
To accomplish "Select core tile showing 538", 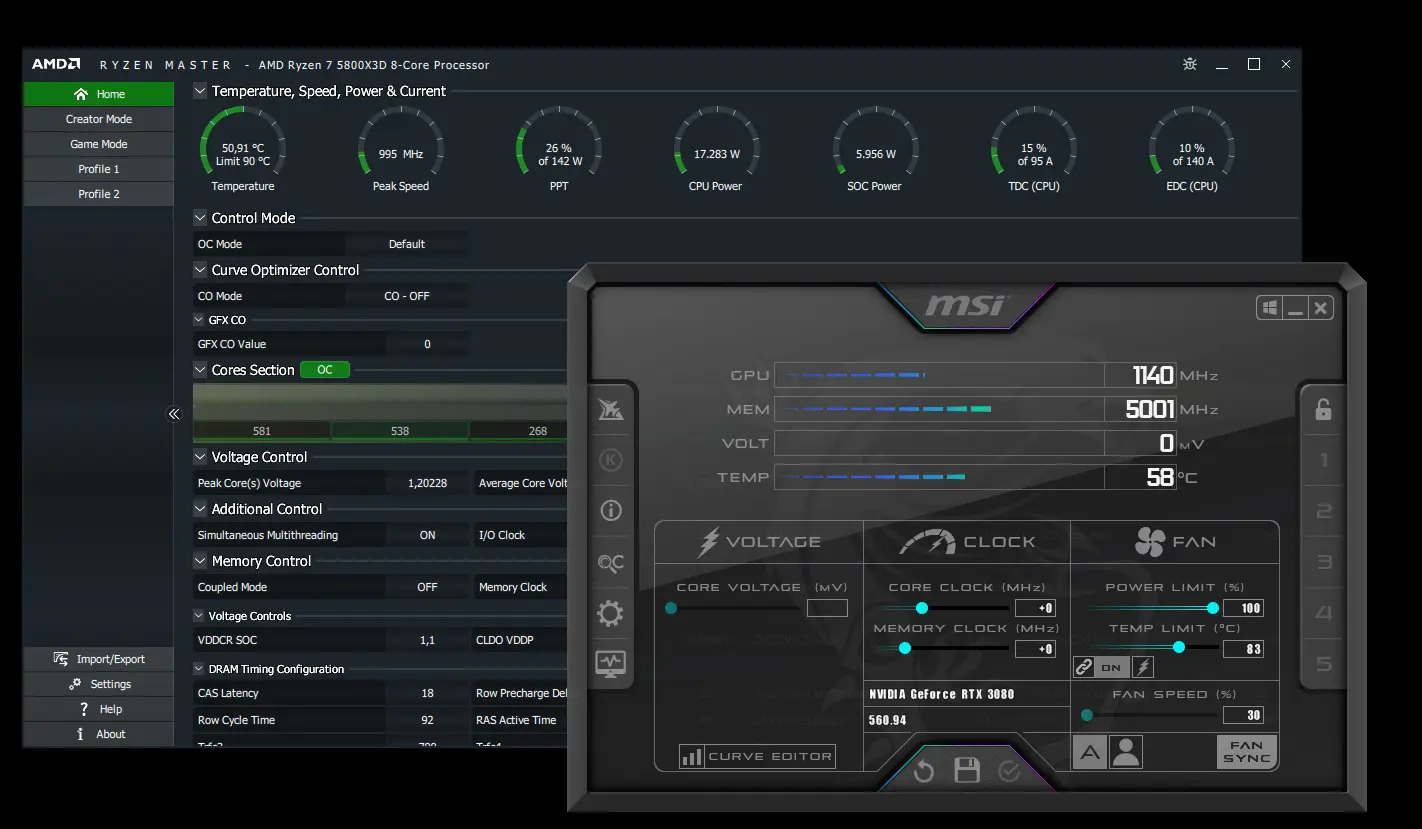I will point(400,431).
